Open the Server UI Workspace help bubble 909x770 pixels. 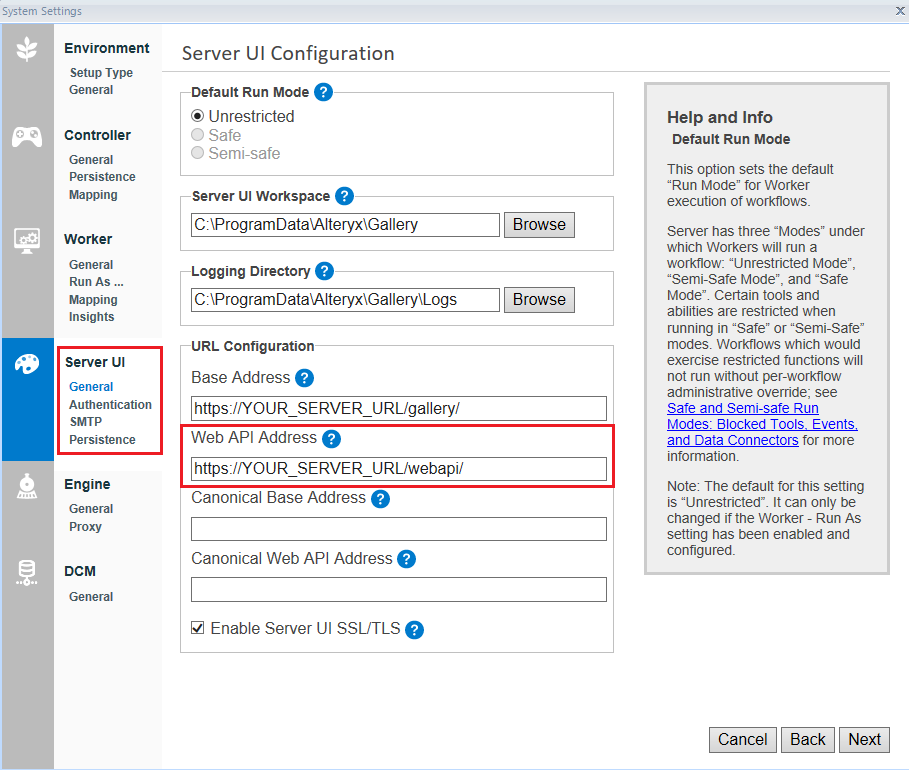(345, 196)
